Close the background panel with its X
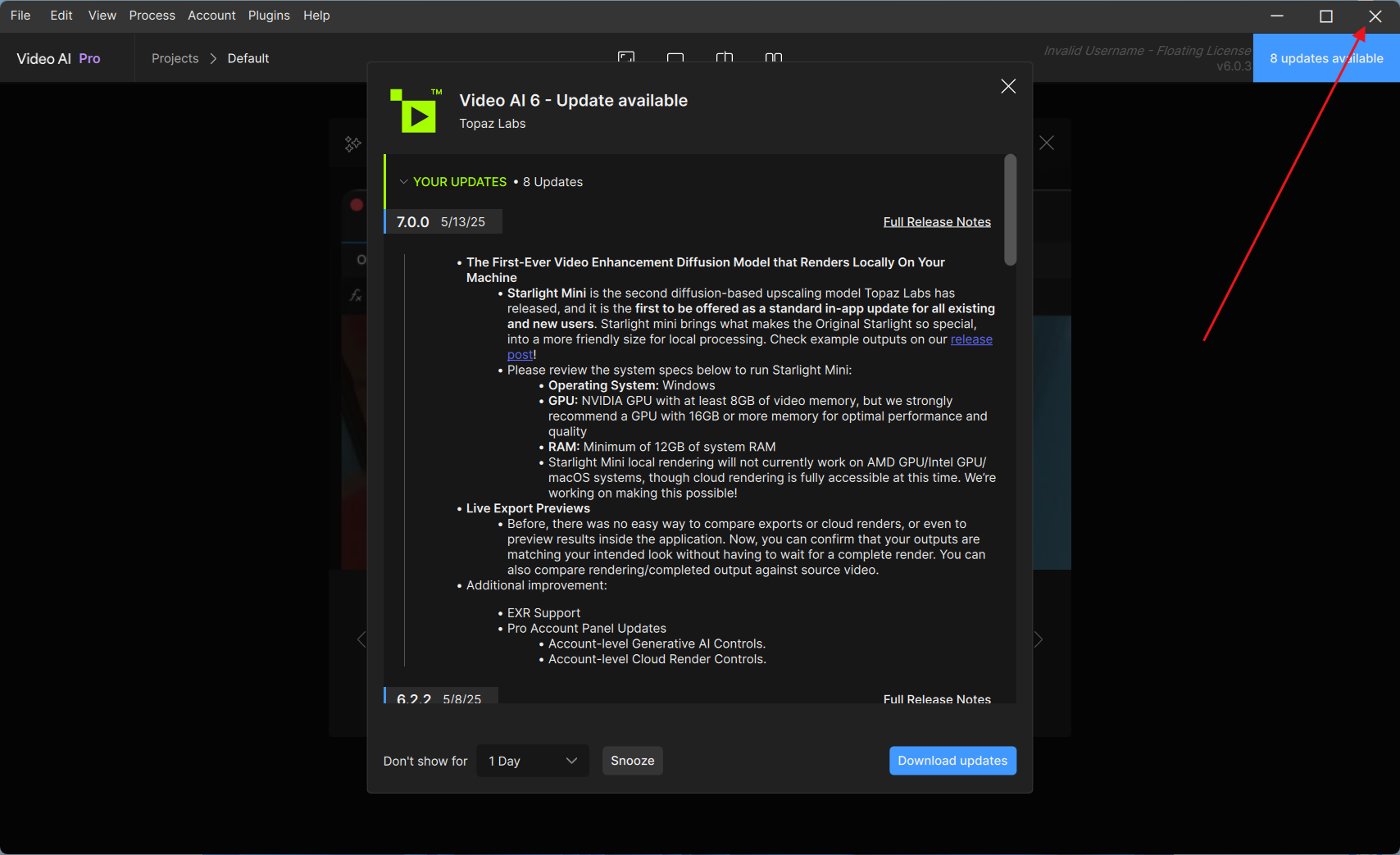 pos(1047,143)
